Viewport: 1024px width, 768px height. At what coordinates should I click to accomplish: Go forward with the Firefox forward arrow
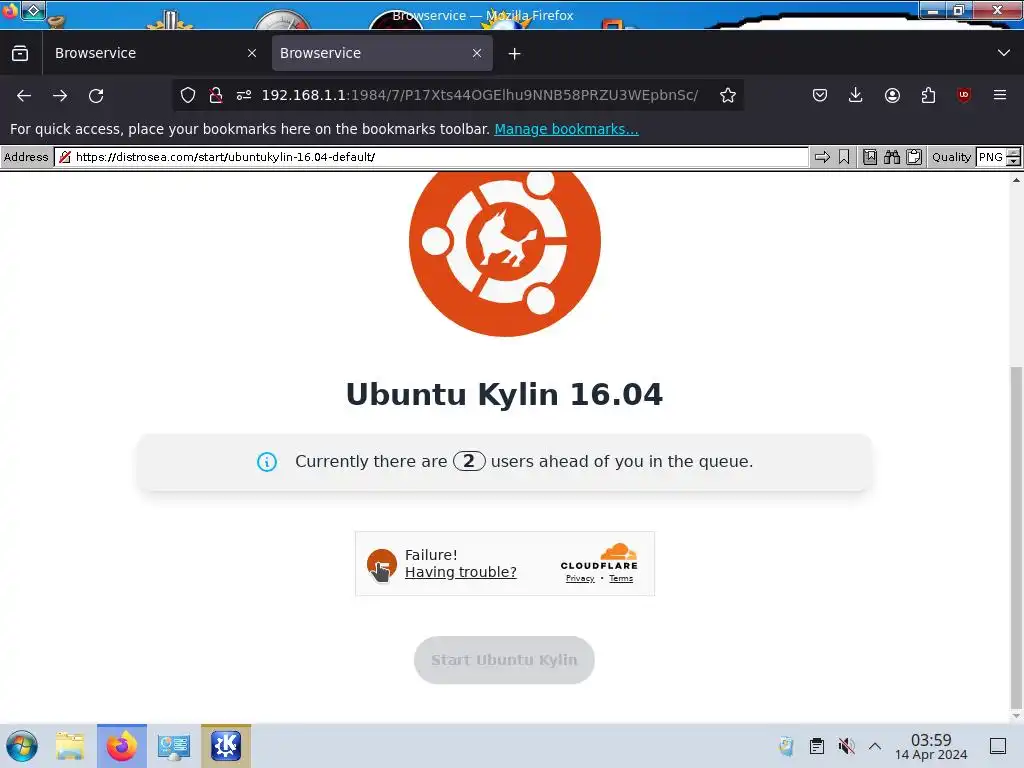pyautogui.click(x=60, y=95)
